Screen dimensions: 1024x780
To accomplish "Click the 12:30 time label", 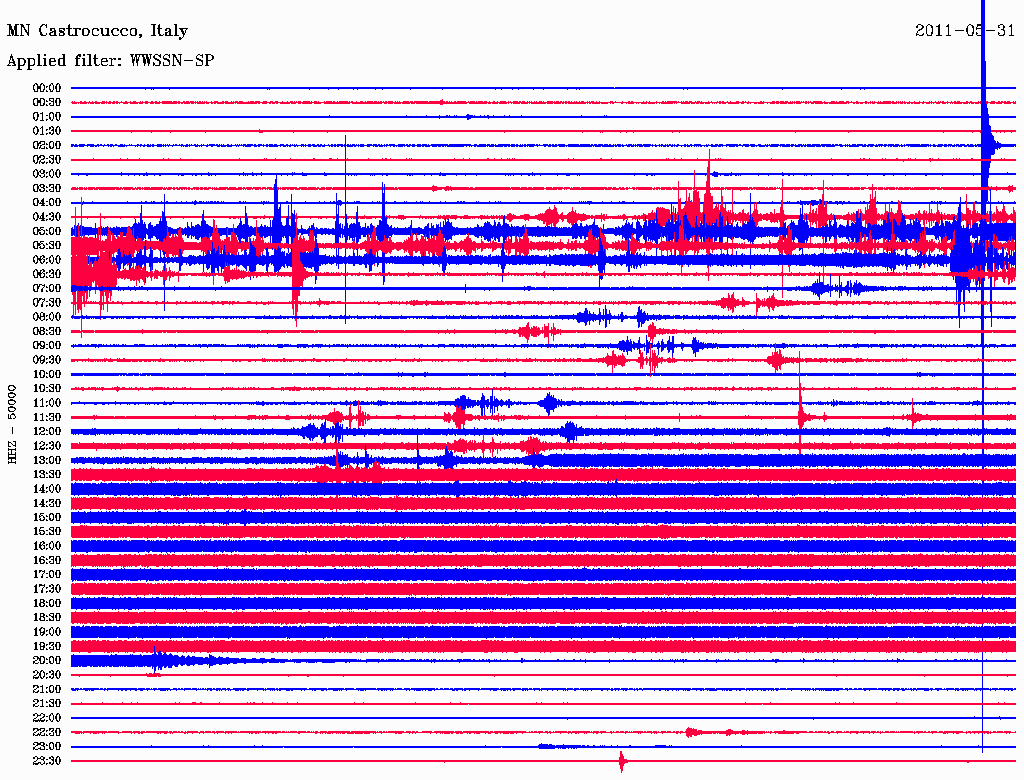I will click(x=47, y=446).
